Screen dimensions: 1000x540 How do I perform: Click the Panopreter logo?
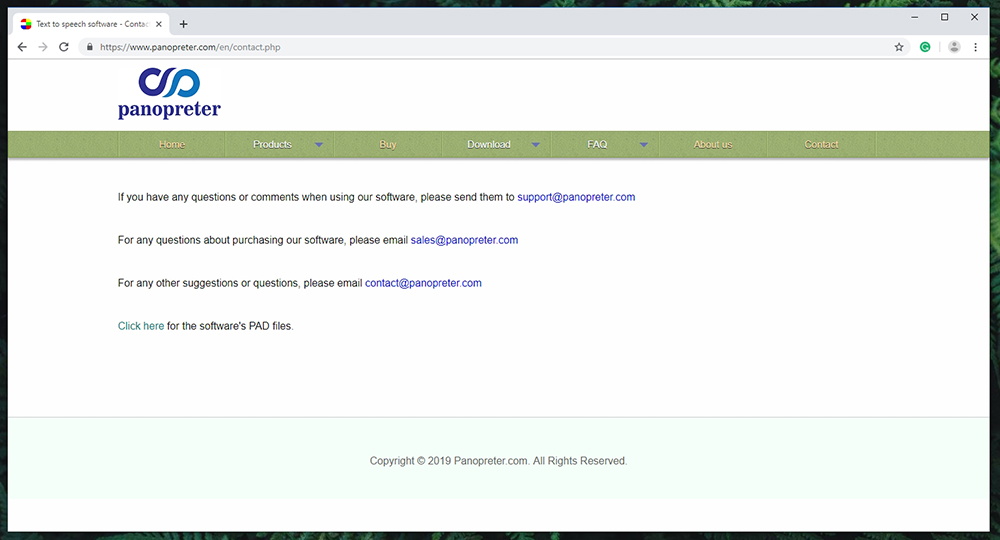pos(169,93)
